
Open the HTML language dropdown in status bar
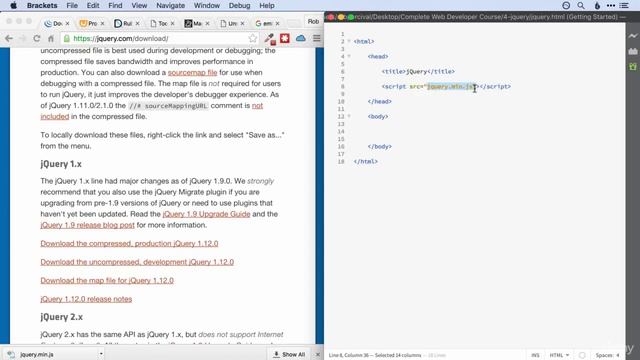point(559,355)
